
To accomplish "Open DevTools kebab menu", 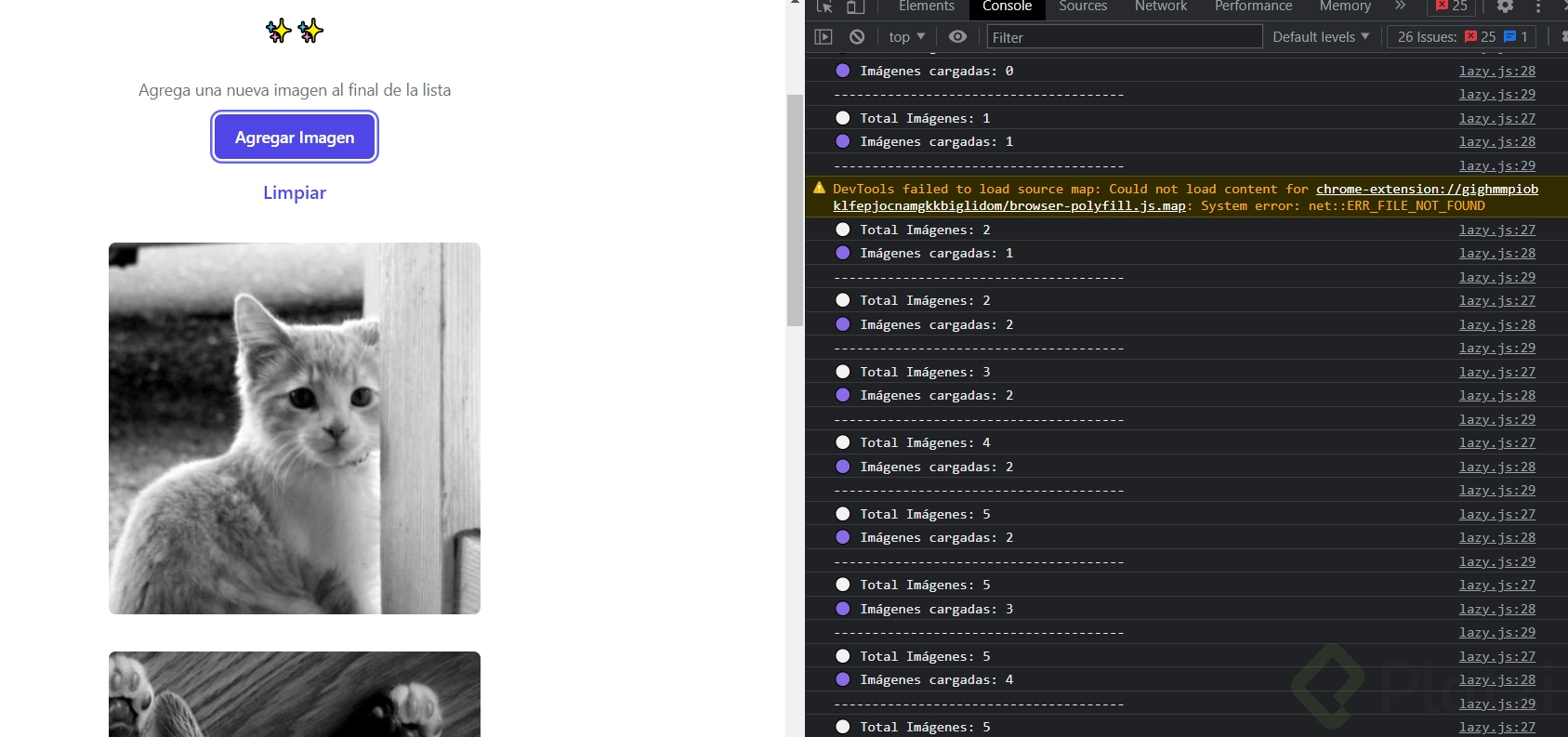I will 1538,7.
